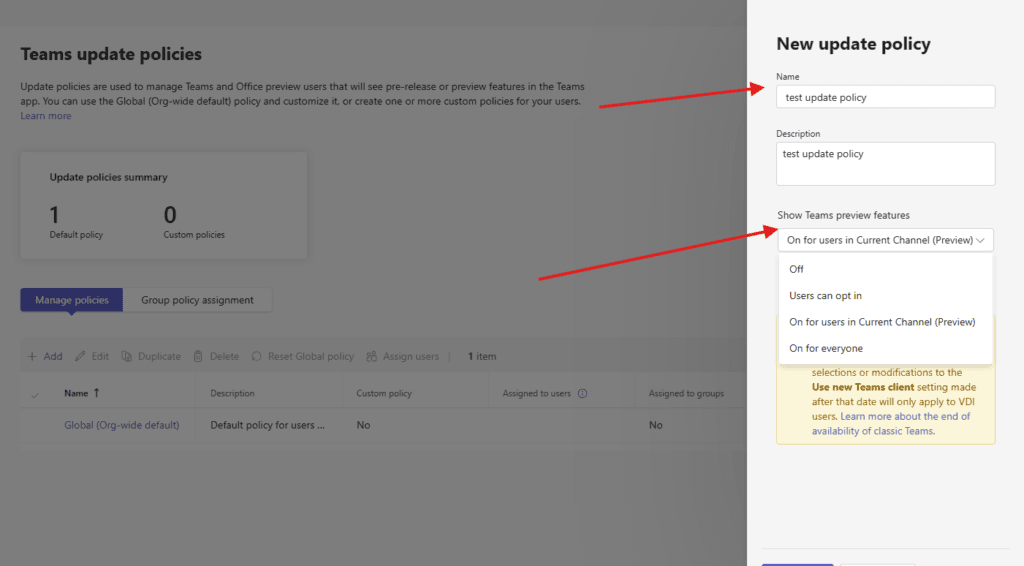Image resolution: width=1024 pixels, height=566 pixels.
Task: Click the Reset Global policy icon
Action: pos(257,357)
